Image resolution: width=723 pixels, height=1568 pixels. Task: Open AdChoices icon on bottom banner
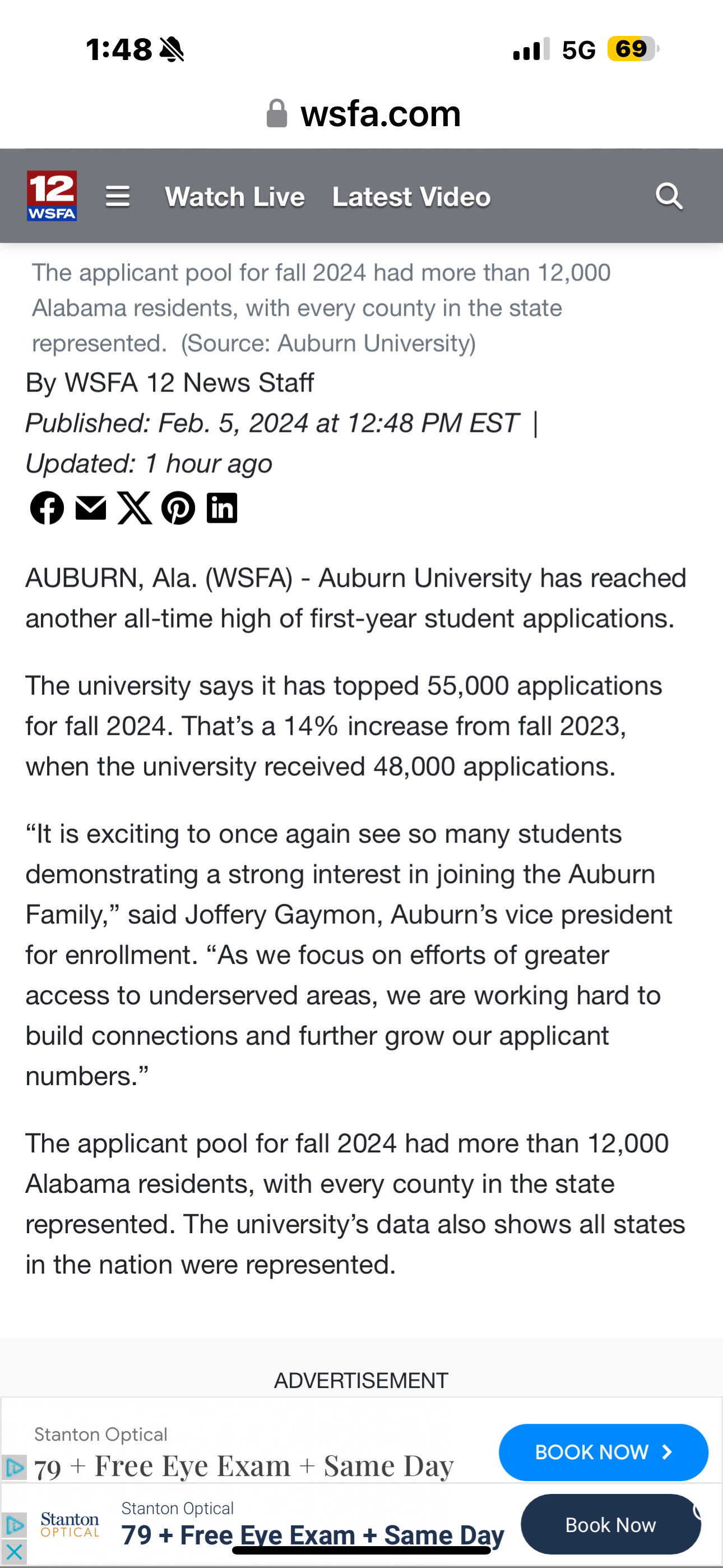13,1525
